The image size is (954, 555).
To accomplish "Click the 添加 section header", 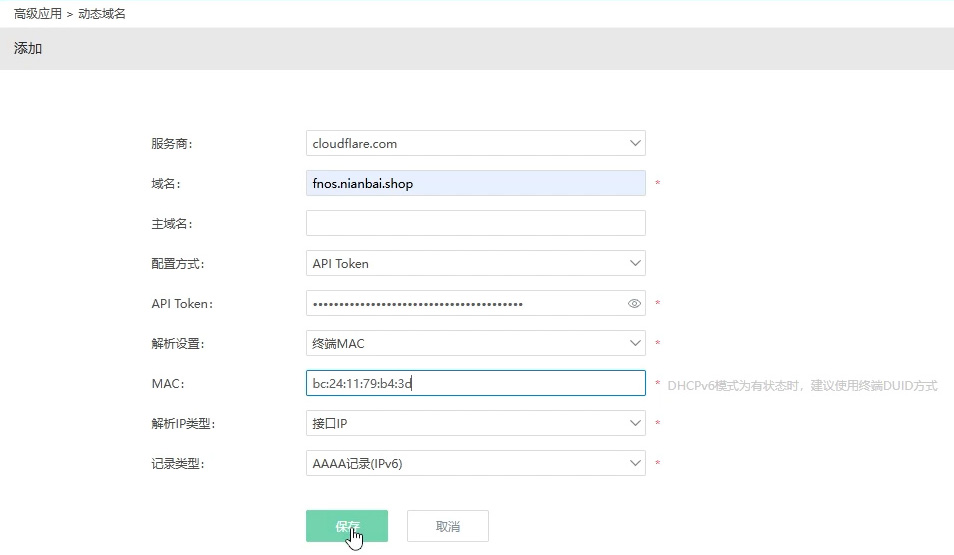I will [x=28, y=48].
